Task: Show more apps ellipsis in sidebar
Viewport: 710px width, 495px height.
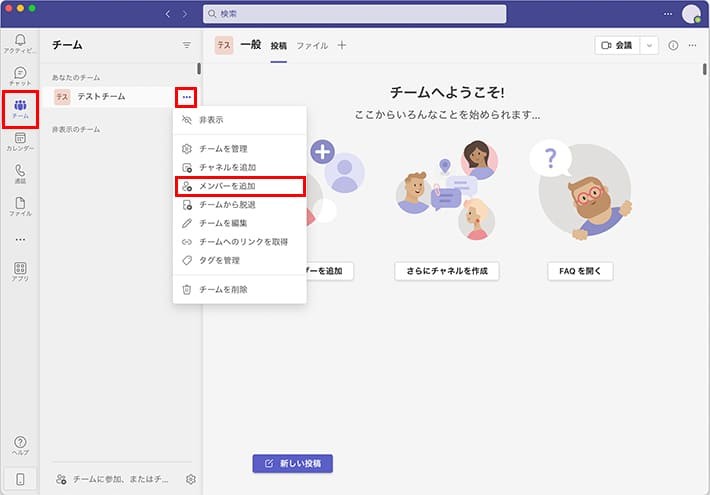Action: pos(20,240)
